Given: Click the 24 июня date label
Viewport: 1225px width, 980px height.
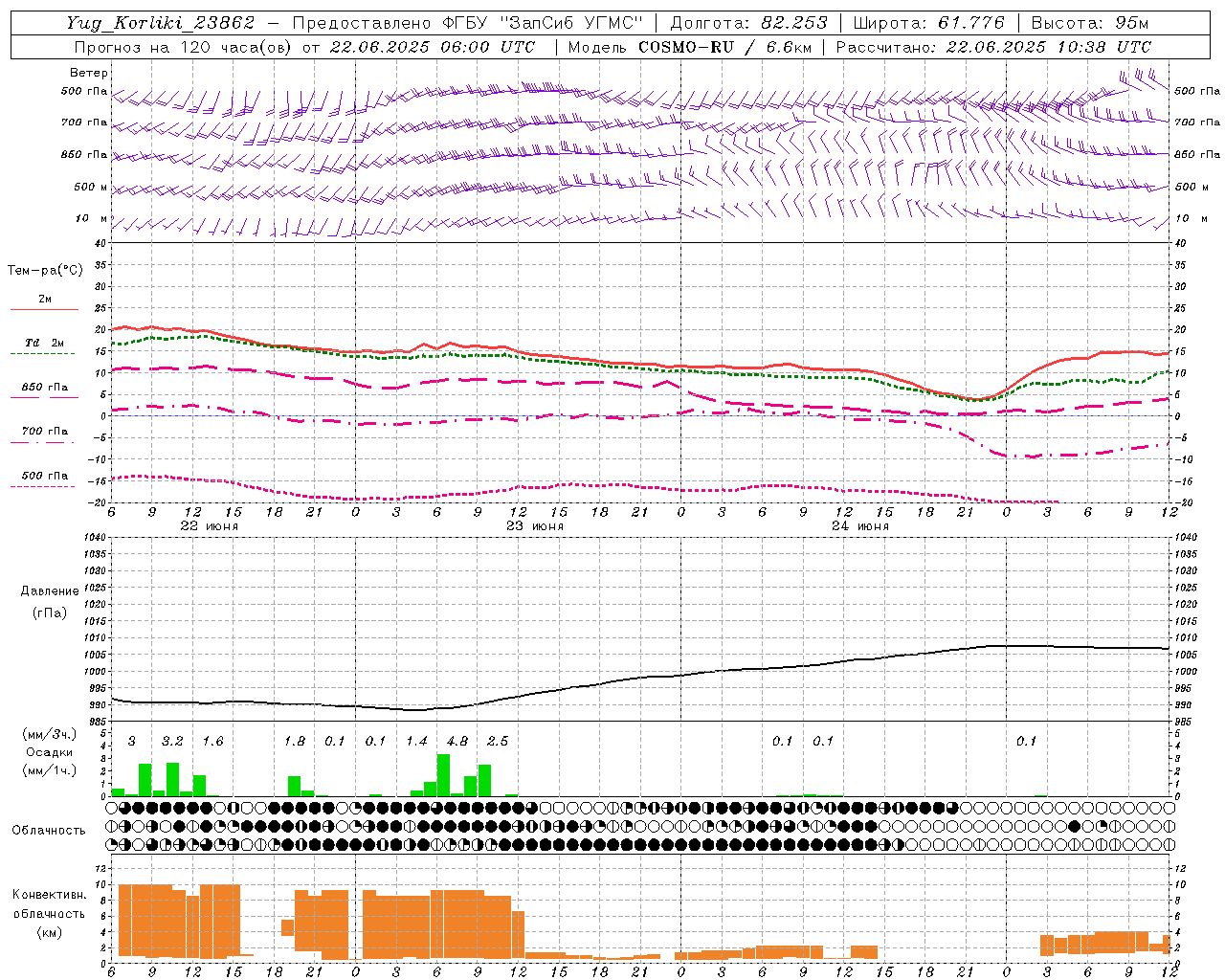Looking at the screenshot, I should 860,526.
